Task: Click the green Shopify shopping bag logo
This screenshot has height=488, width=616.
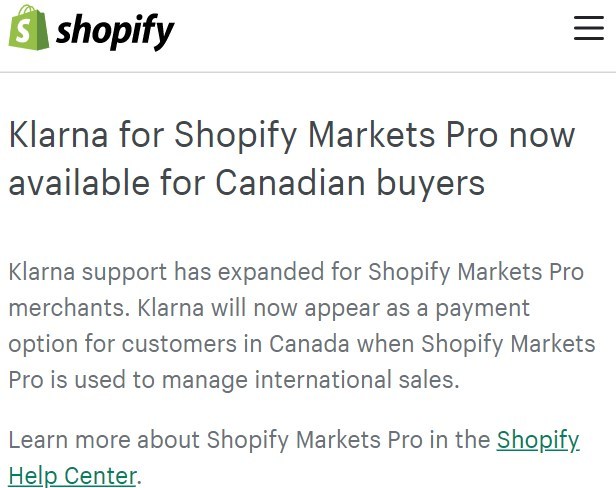Action: click(29, 28)
